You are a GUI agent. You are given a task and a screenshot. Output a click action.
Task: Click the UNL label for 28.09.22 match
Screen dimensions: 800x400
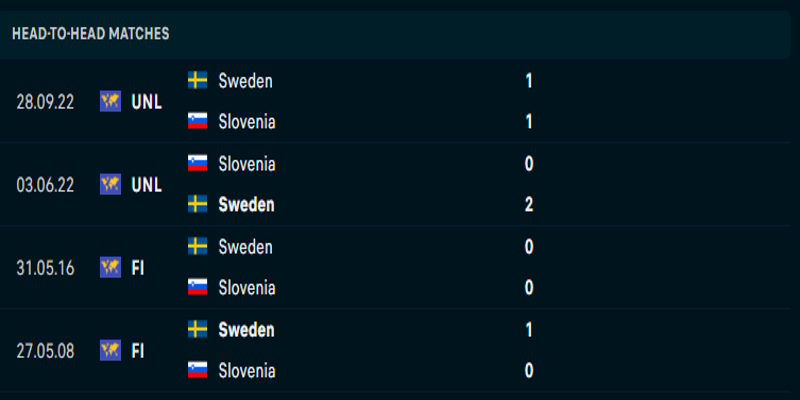[146, 101]
